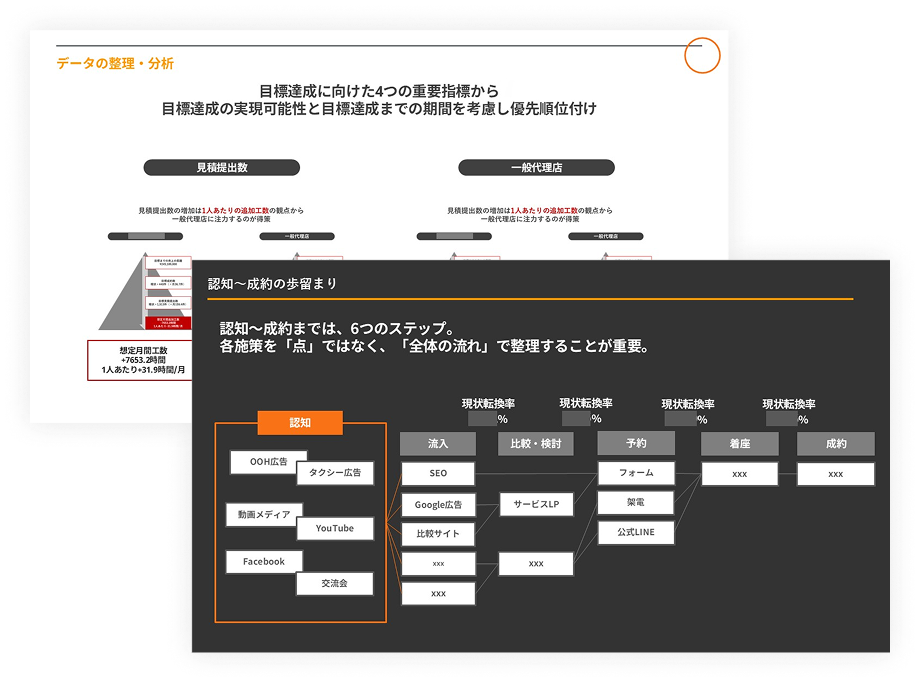Click the データの整理・分析 slide title
The image size is (920, 683).
115,63
